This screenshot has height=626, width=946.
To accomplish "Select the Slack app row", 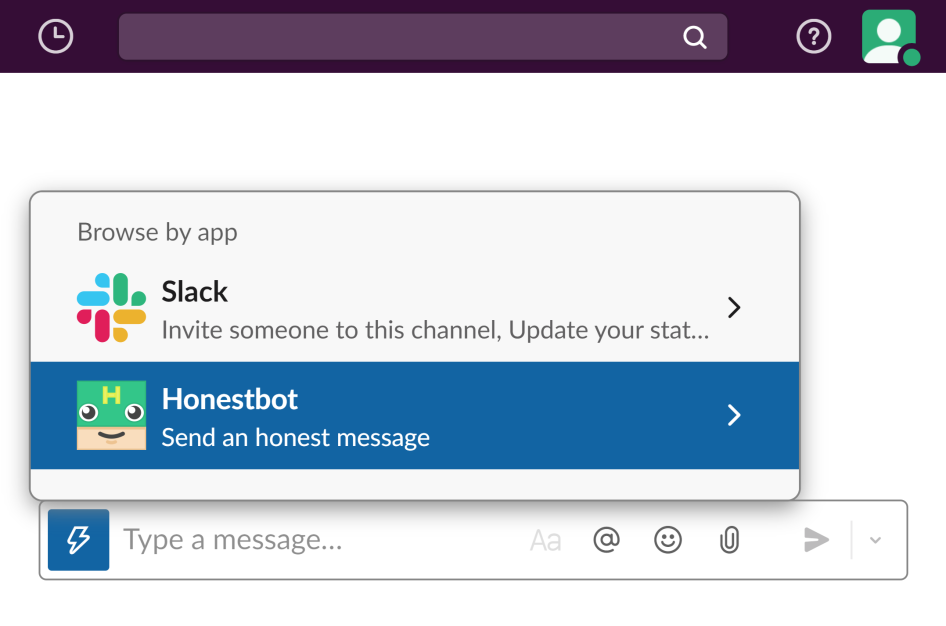I will pyautogui.click(x=414, y=309).
